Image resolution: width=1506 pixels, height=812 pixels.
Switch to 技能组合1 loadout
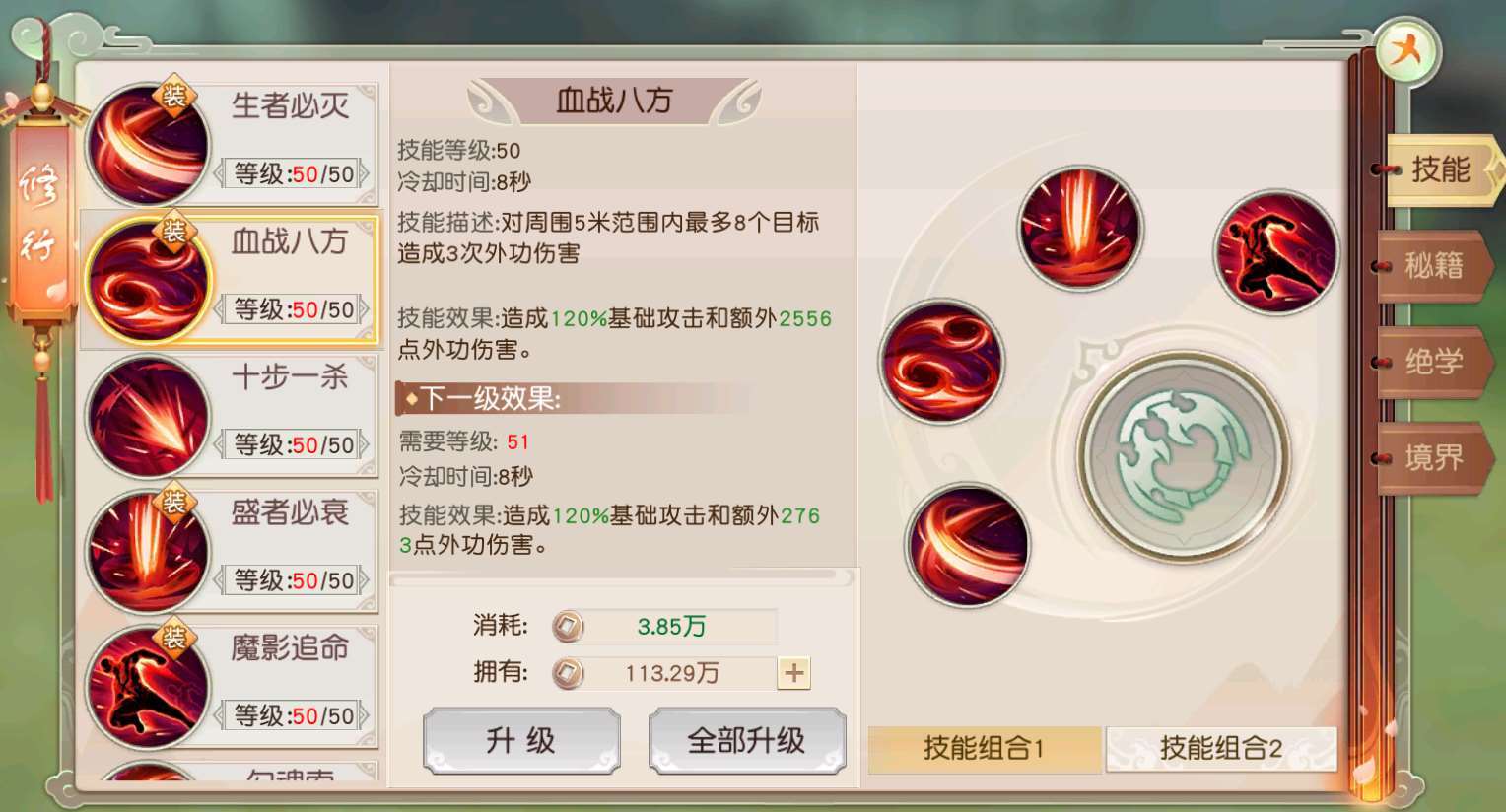pos(984,749)
